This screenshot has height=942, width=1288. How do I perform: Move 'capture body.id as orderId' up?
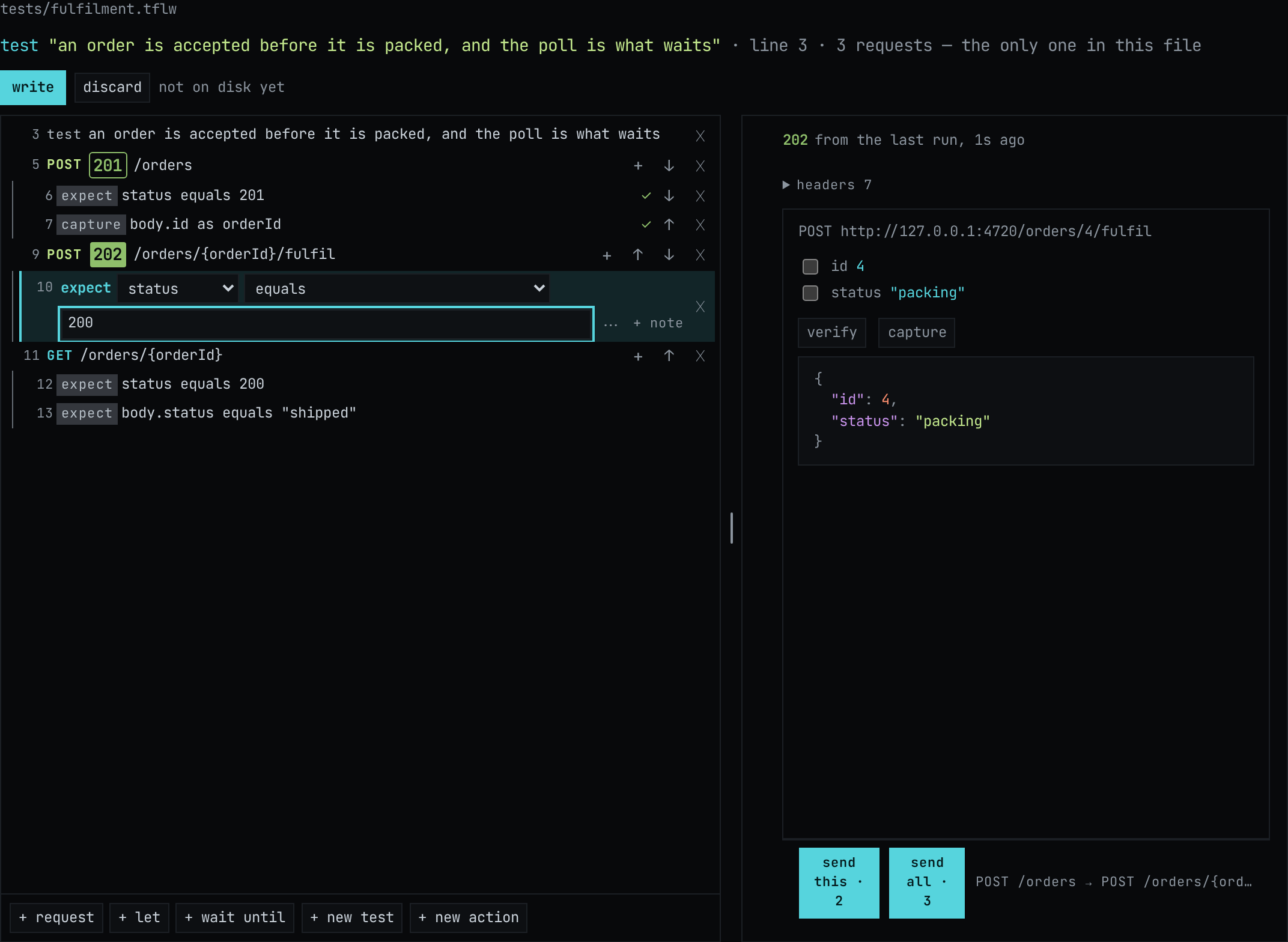tap(669, 225)
